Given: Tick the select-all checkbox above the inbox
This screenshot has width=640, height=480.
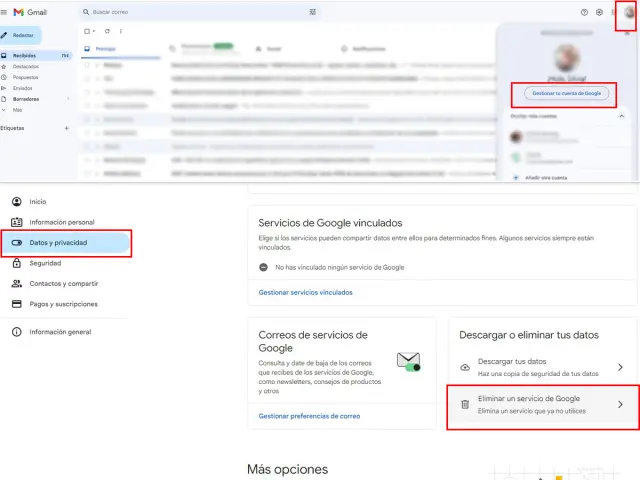Looking at the screenshot, I should [87, 31].
